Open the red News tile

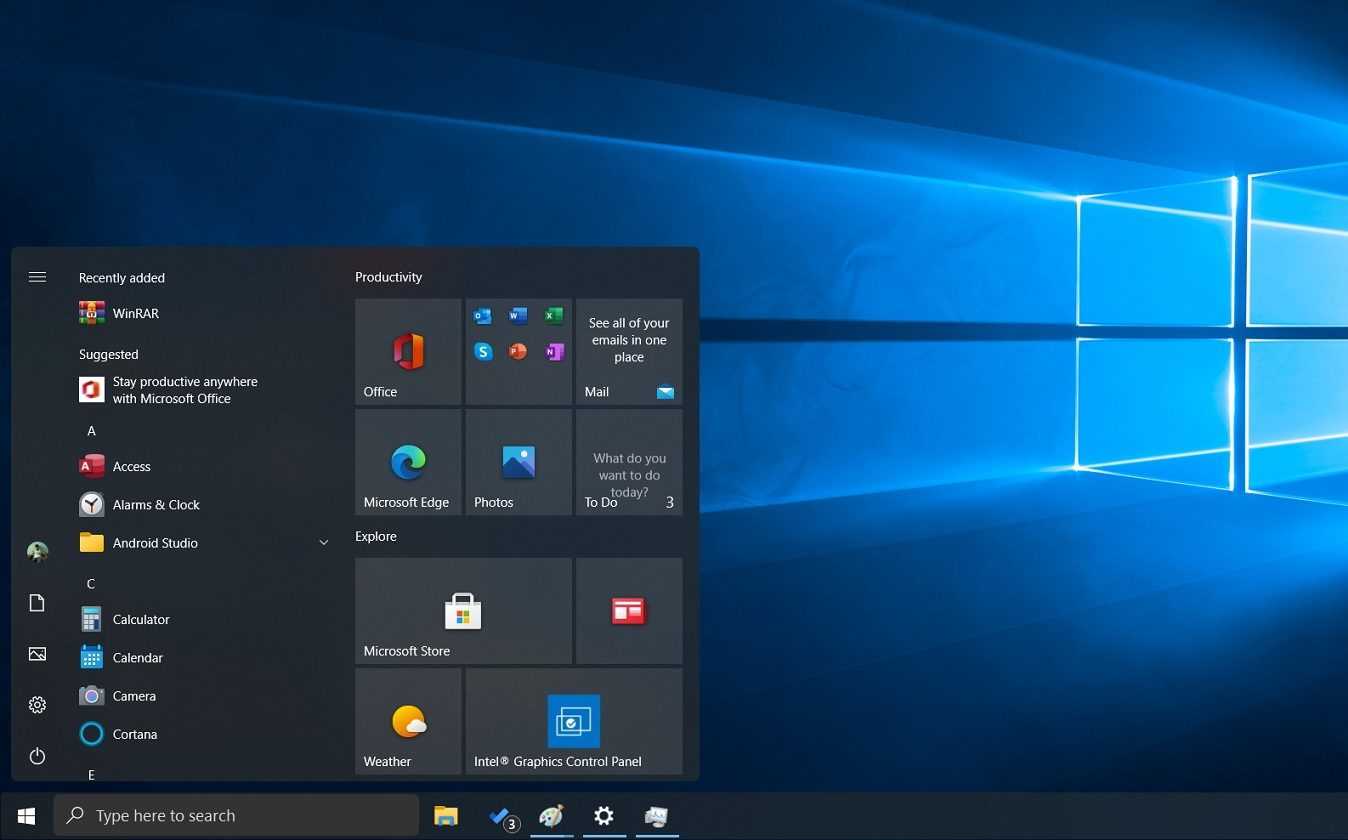[x=629, y=611]
